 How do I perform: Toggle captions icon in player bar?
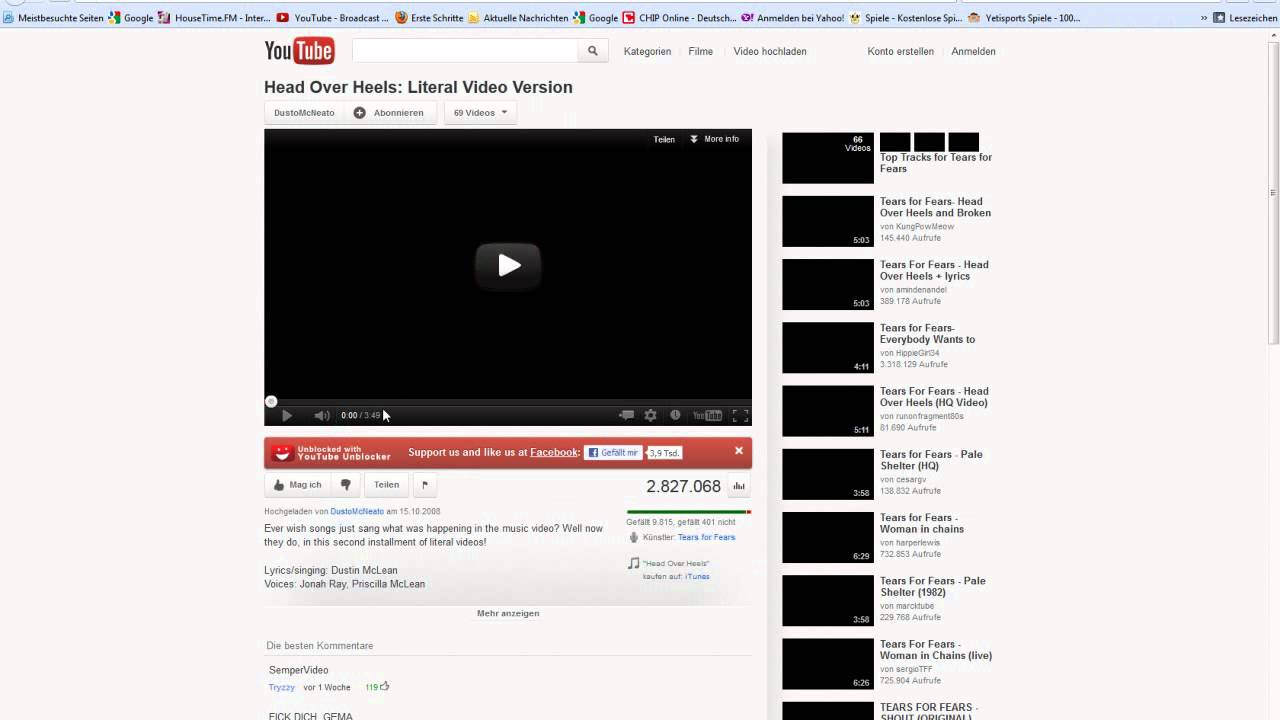[x=627, y=415]
